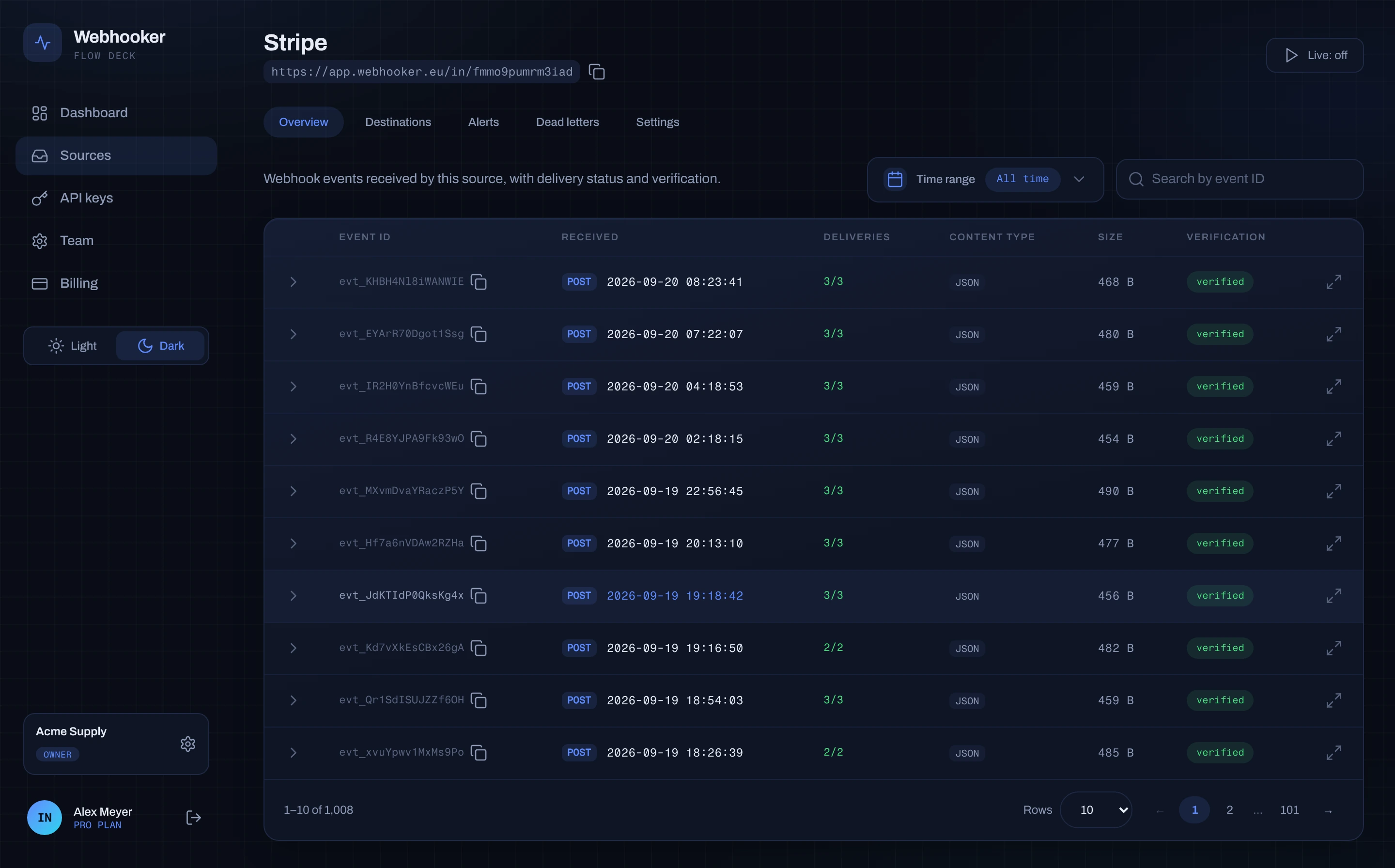Viewport: 1395px width, 868px height.
Task: Toggle Live mode on
Action: click(x=1315, y=55)
